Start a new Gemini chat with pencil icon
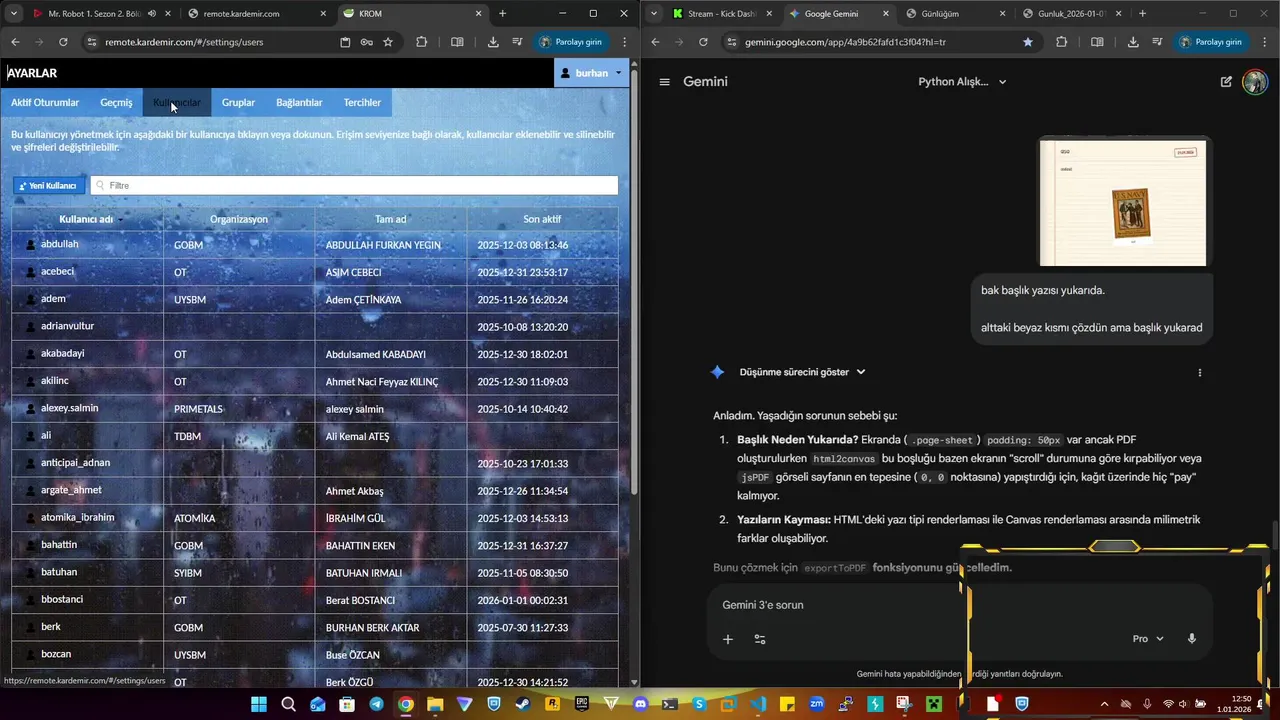Screen dimensions: 1280x720 1226,82
